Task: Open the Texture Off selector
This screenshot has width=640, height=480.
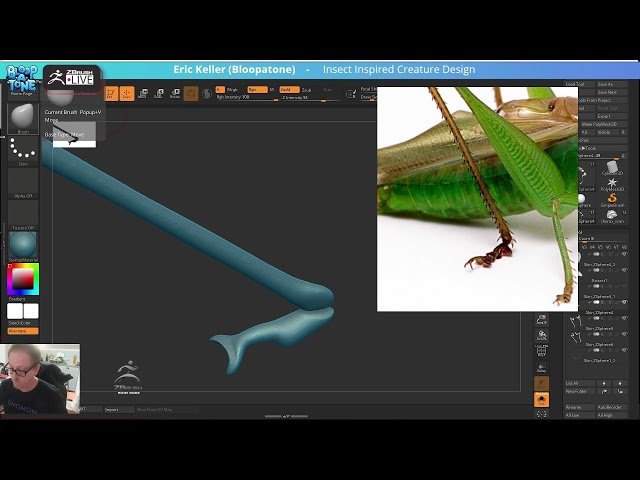Action: pyautogui.click(x=23, y=215)
